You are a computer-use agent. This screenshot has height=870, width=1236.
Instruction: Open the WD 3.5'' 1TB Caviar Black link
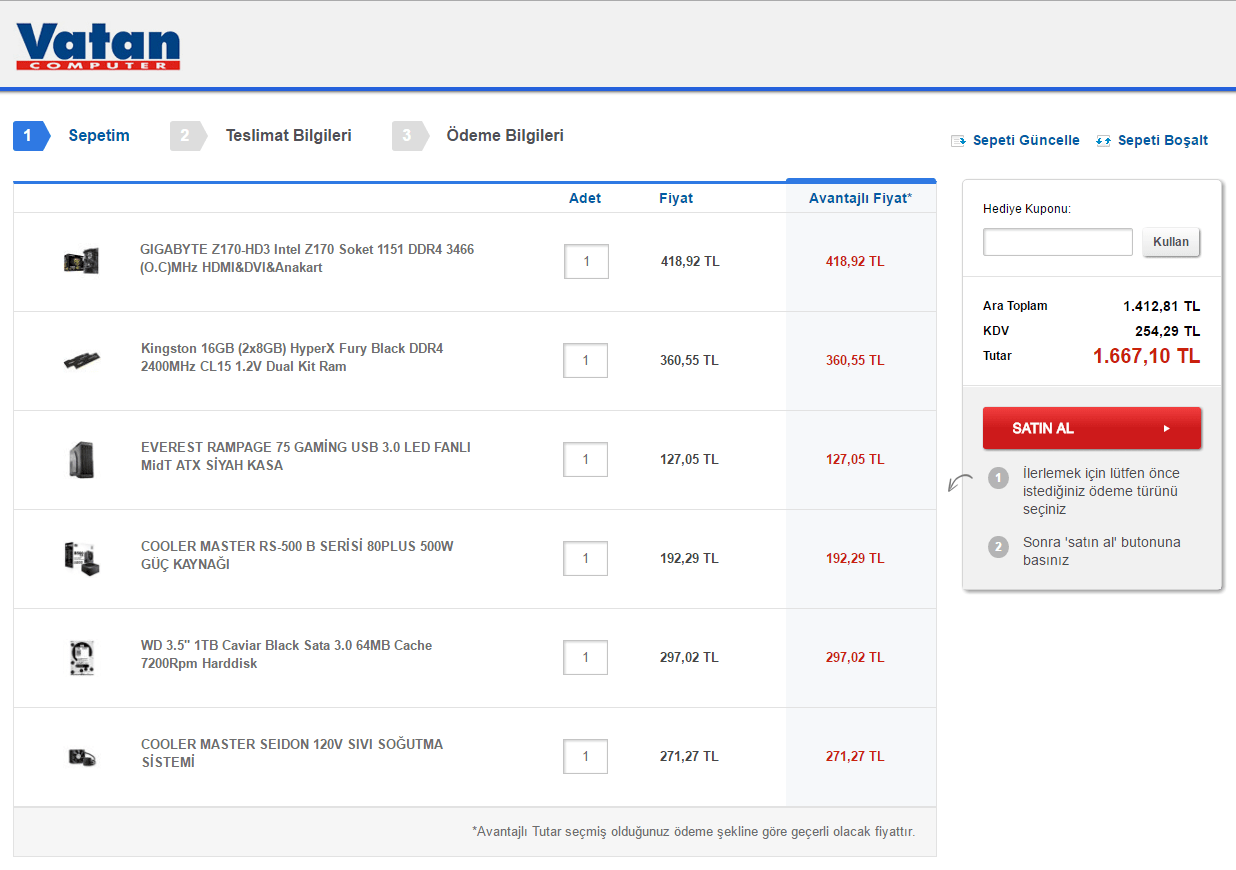pyautogui.click(x=287, y=655)
